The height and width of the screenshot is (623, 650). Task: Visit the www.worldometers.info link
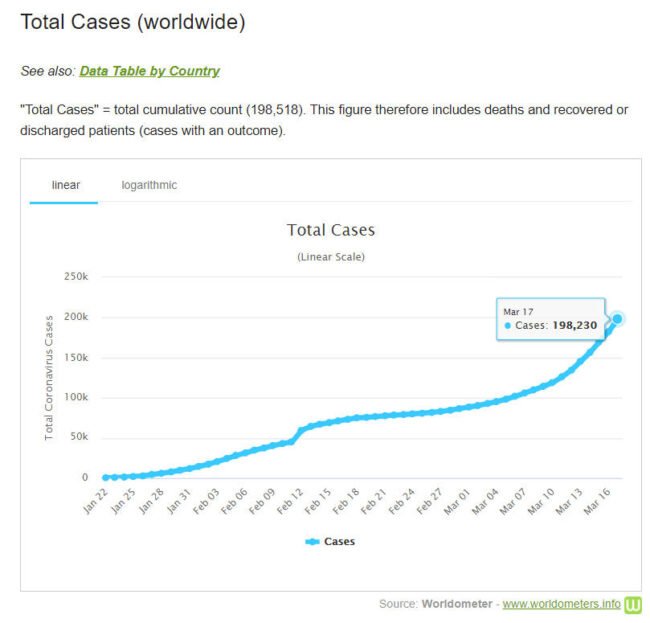[561, 604]
